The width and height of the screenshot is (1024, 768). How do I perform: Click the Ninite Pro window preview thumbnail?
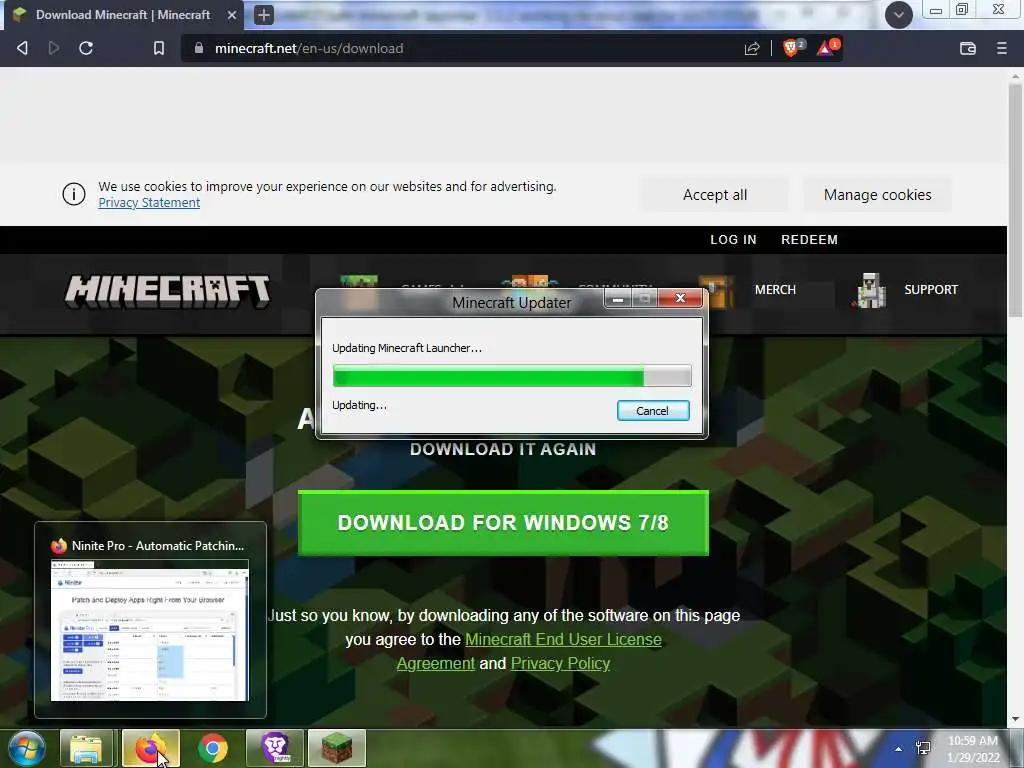click(x=150, y=630)
